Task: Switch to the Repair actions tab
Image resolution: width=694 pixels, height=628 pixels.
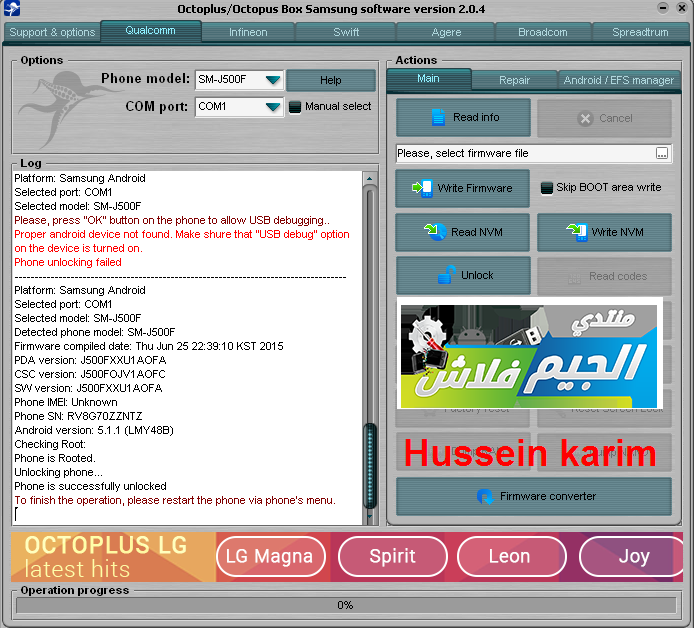Action: (x=514, y=80)
